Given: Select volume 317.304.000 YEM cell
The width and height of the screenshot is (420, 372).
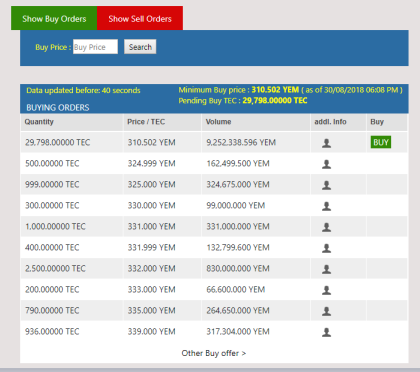Looking at the screenshot, I should coord(256,331).
